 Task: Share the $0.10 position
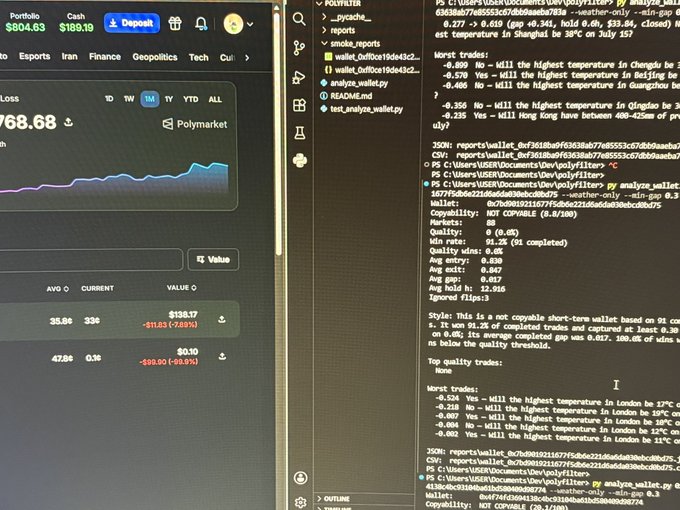(222, 356)
